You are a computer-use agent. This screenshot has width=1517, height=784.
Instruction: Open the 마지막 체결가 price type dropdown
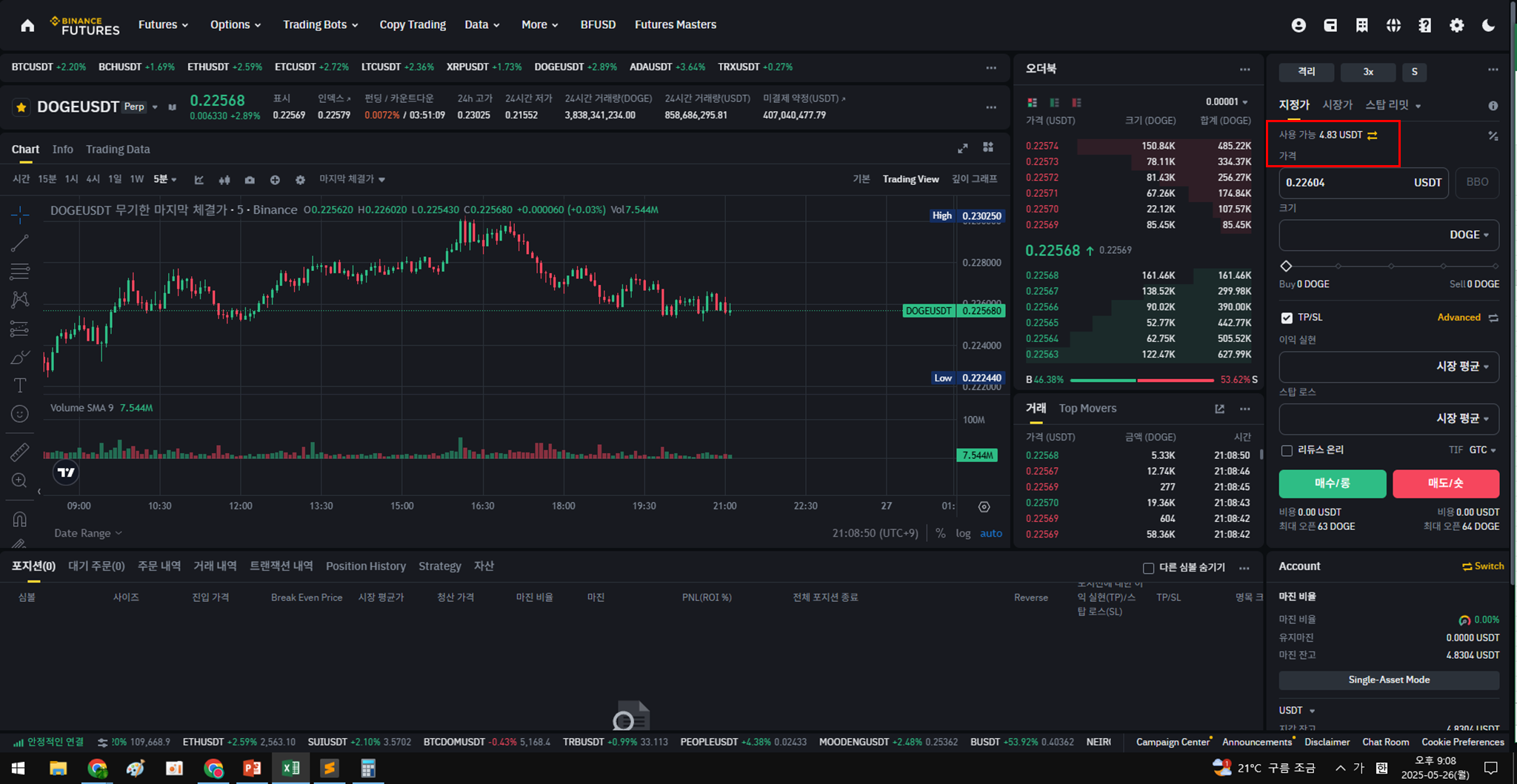(352, 179)
